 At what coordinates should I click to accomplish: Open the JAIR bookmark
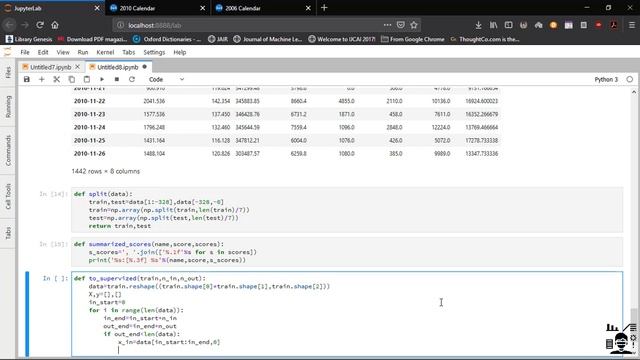218,39
